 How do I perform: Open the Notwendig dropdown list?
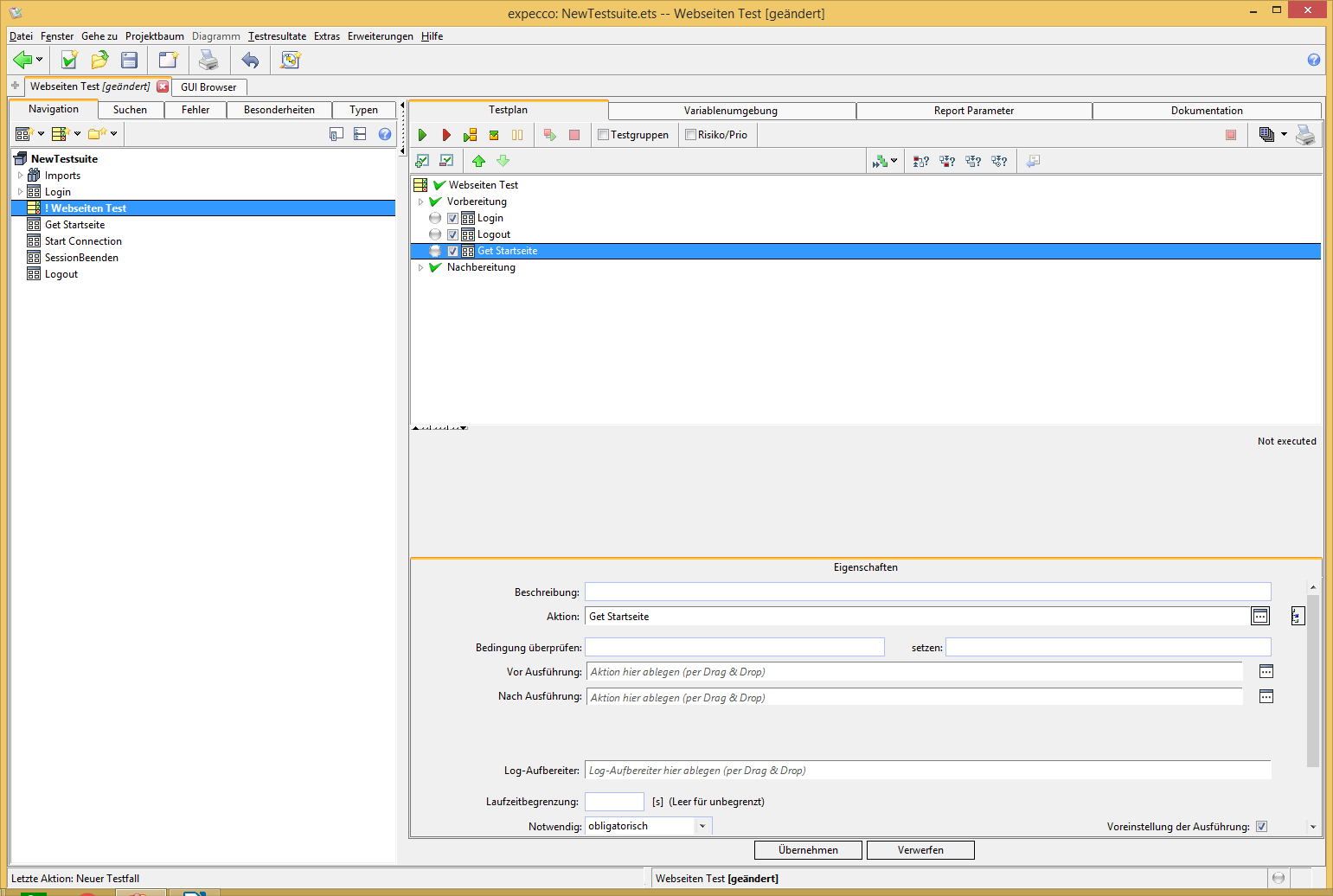point(702,826)
